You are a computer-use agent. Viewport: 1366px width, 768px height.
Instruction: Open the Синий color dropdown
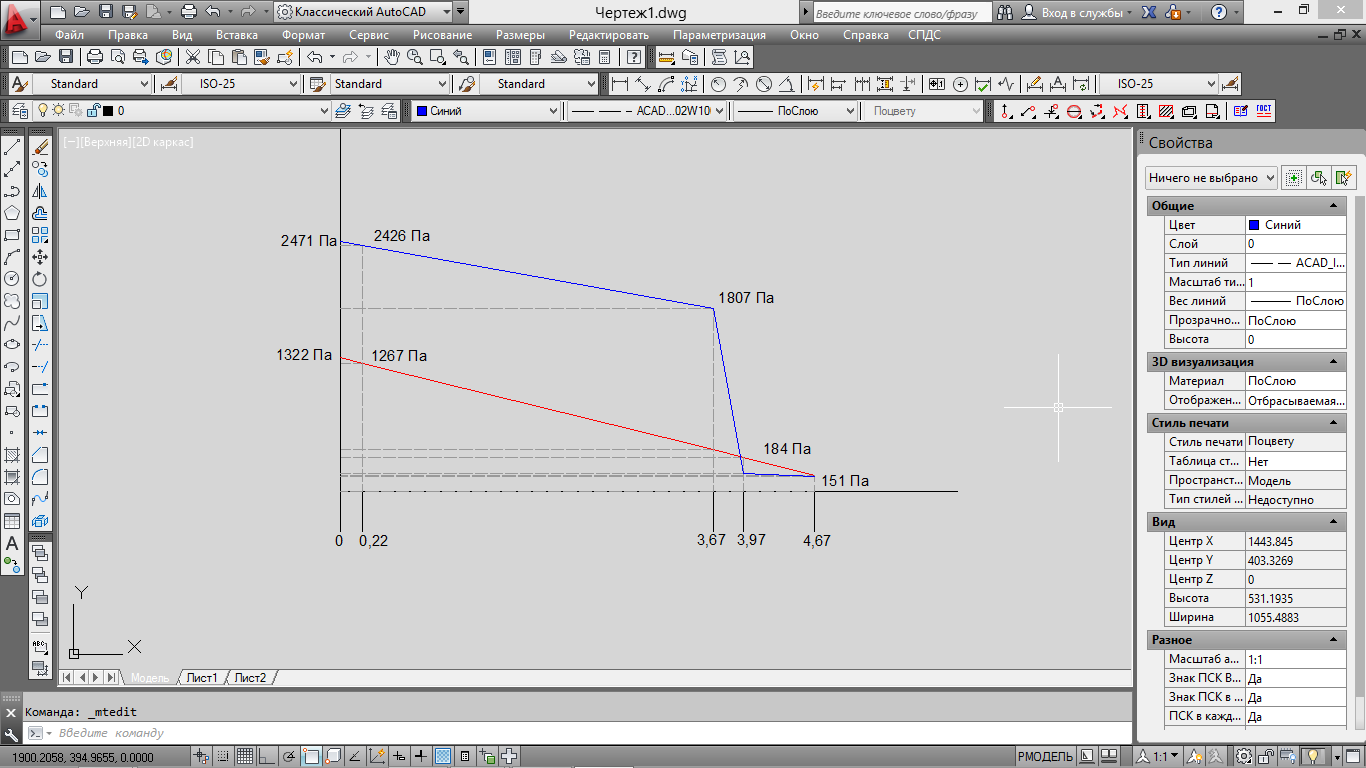486,111
